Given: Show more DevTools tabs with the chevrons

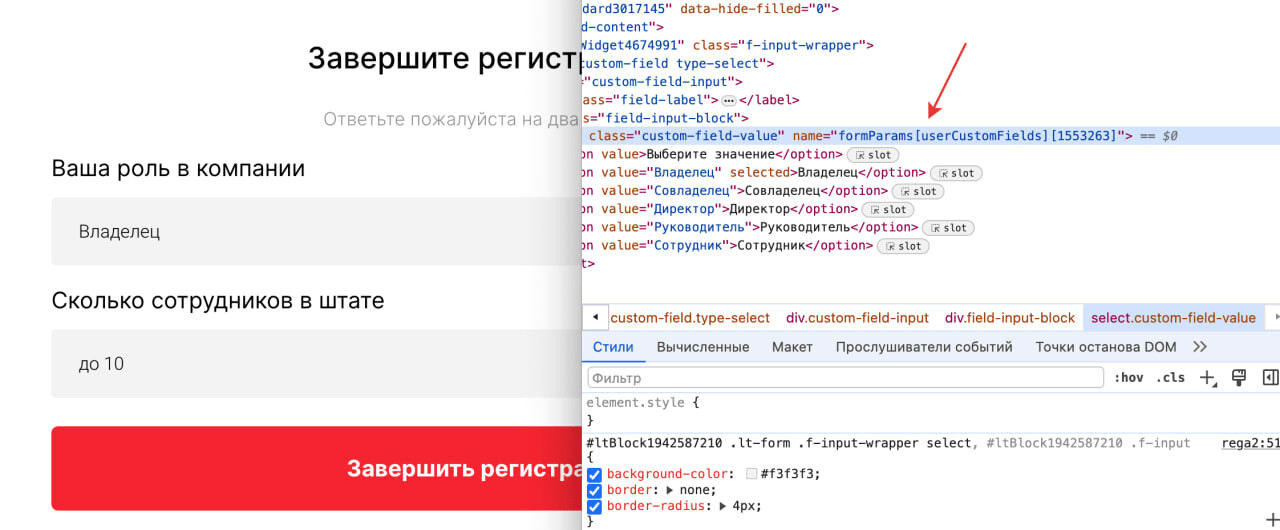Looking at the screenshot, I should coord(1200,347).
